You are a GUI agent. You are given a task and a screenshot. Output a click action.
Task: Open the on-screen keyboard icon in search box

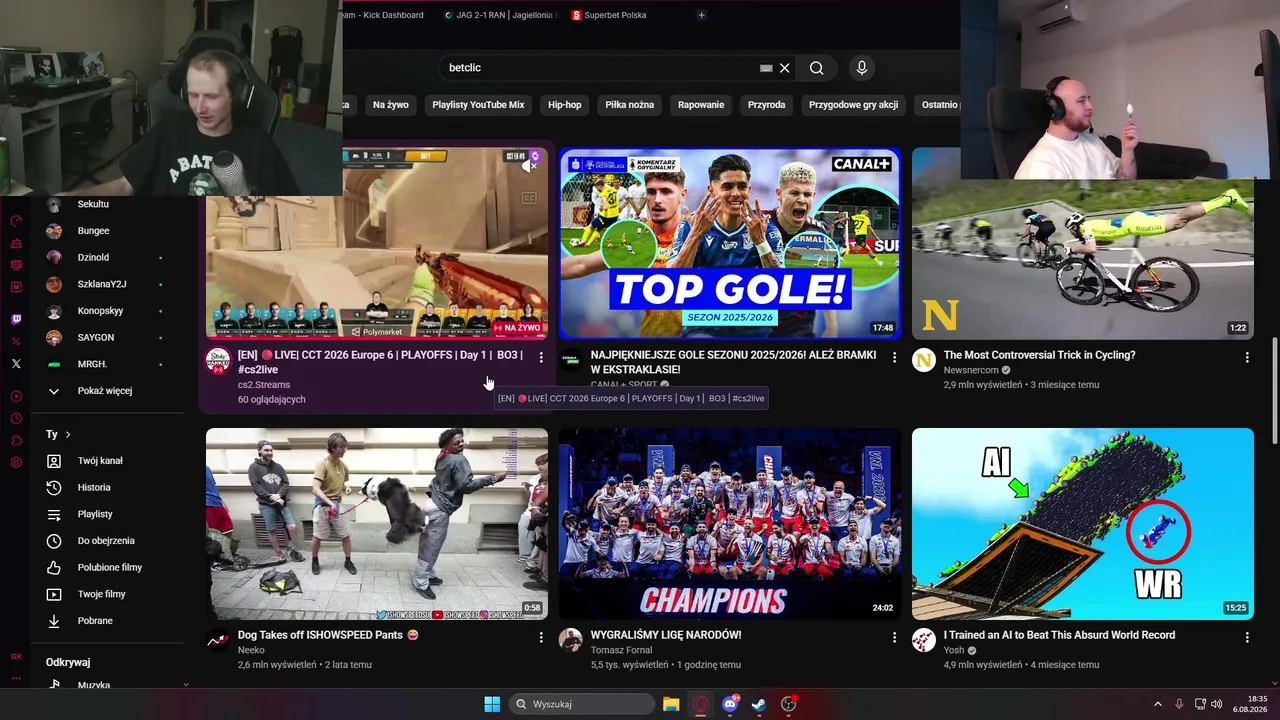point(766,68)
